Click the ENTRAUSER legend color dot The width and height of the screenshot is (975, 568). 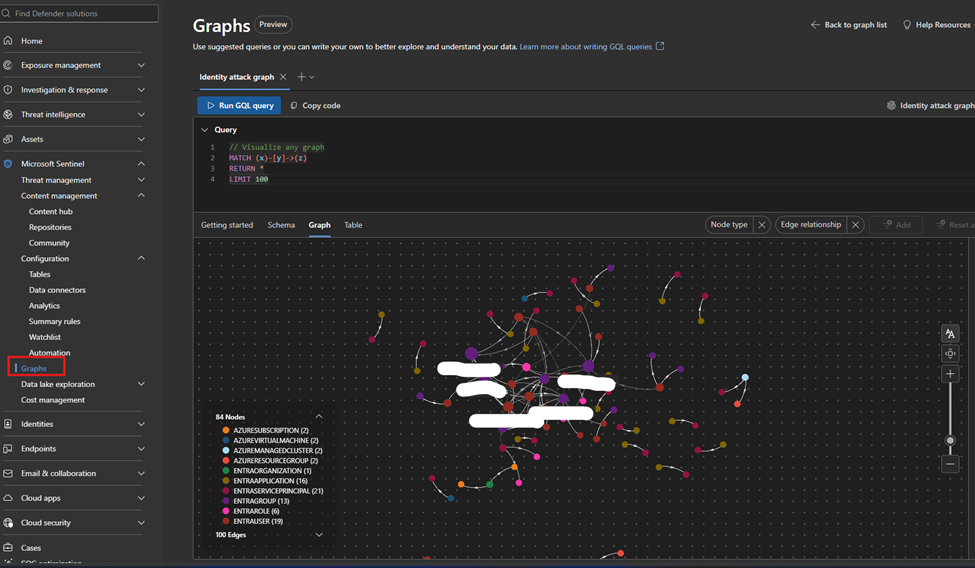pyautogui.click(x=226, y=521)
